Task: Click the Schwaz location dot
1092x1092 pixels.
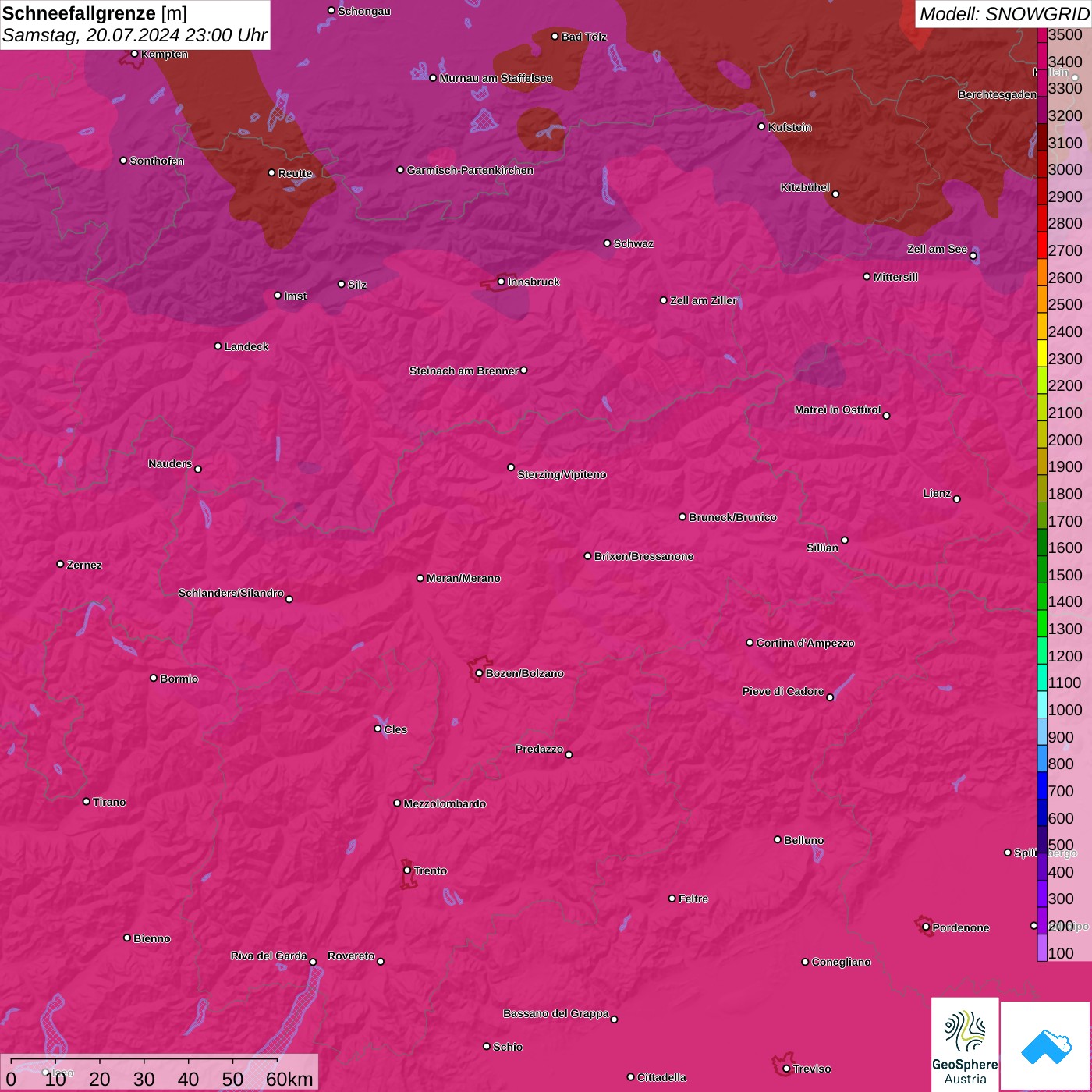Action: pos(608,243)
